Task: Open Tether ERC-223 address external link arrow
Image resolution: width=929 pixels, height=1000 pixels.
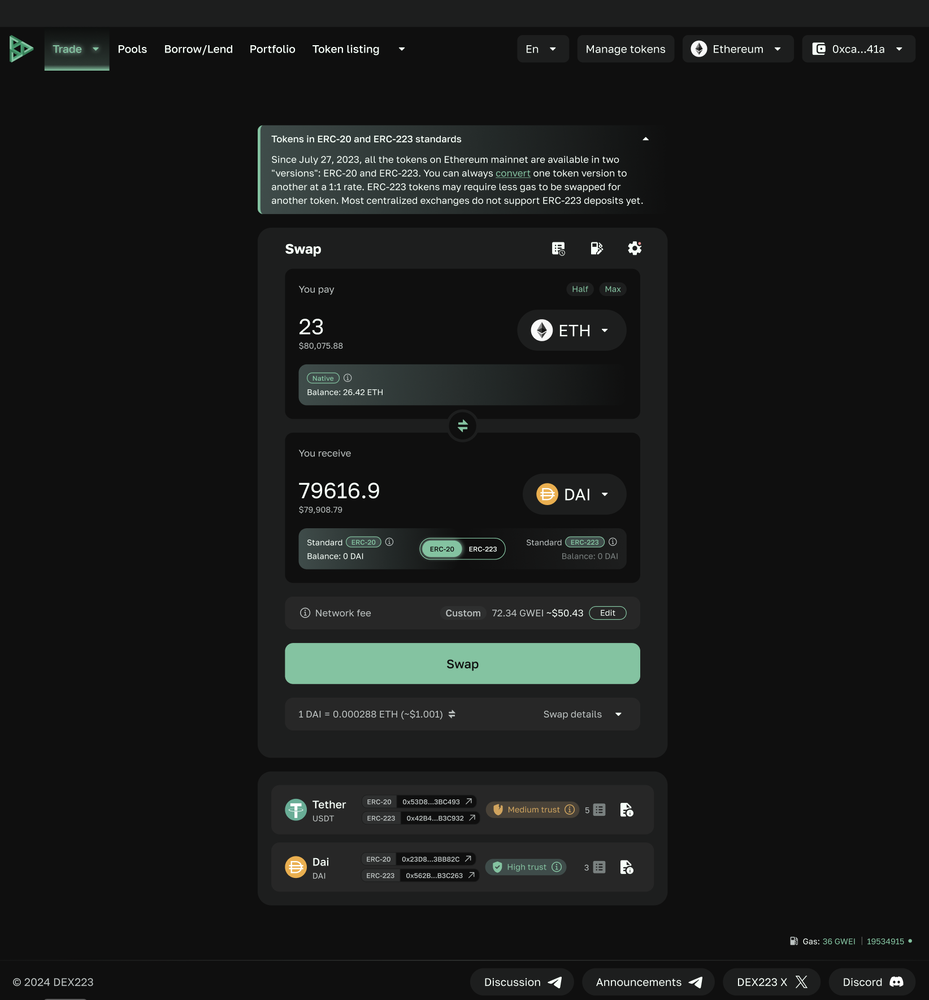Action: (x=472, y=818)
